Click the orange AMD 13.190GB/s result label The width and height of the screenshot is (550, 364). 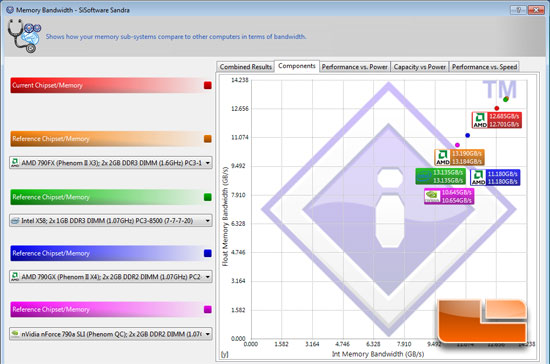coord(460,157)
